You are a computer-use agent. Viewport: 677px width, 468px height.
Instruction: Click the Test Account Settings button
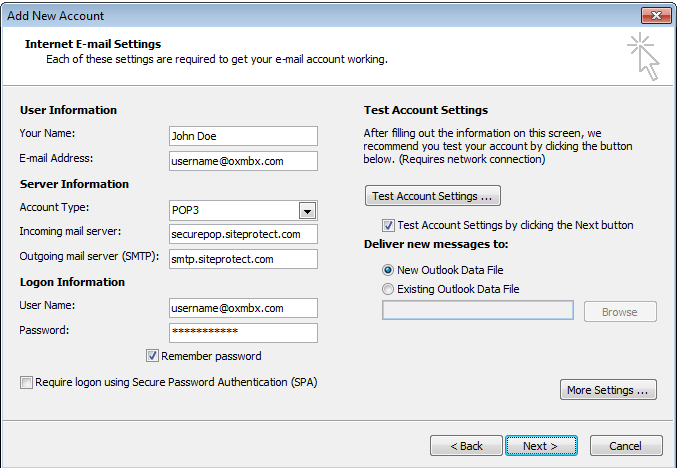(432, 195)
